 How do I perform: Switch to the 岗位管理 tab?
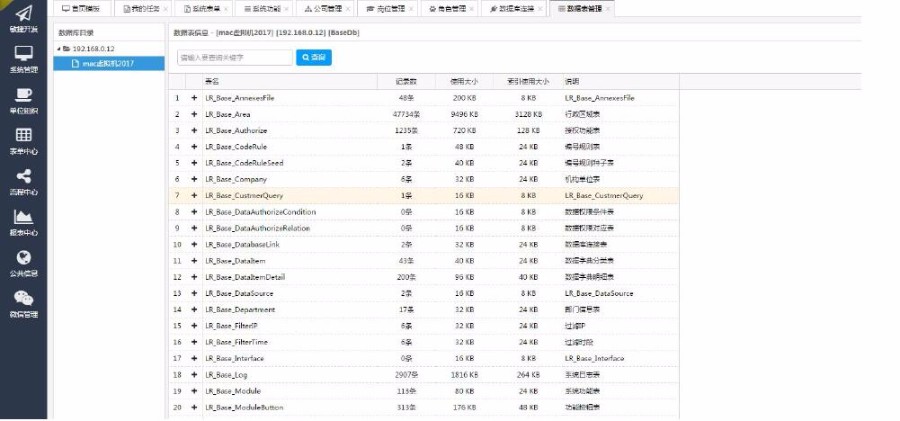click(386, 9)
